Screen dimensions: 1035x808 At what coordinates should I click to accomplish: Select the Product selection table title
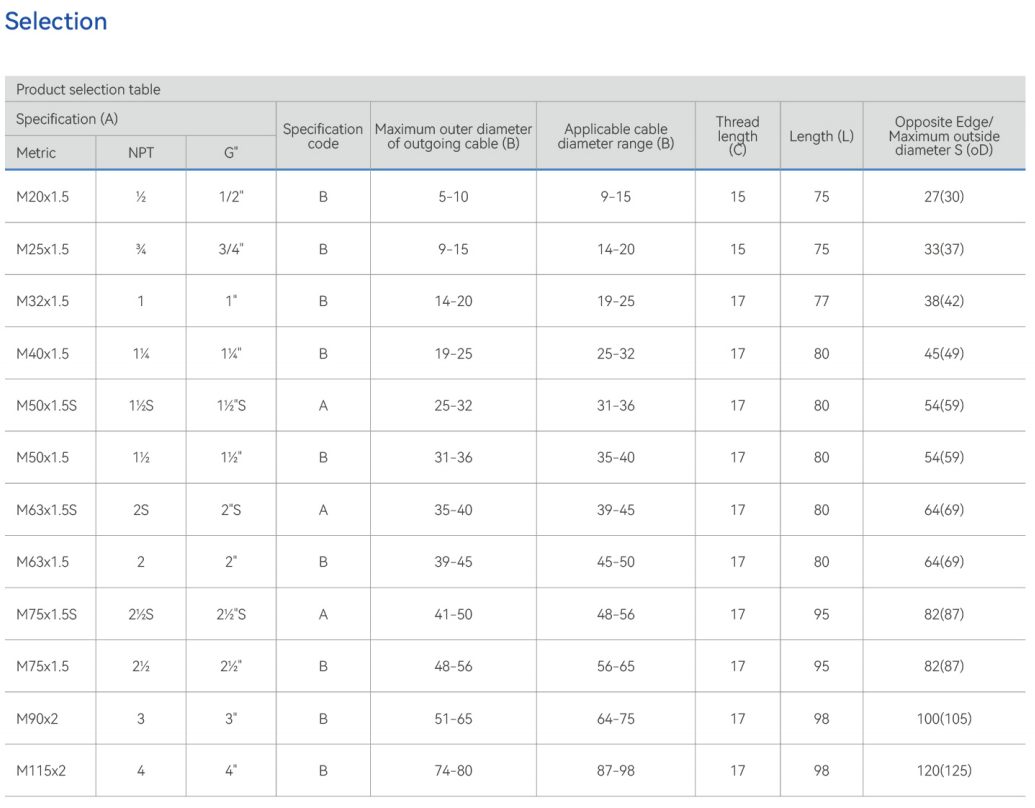[x=88, y=89]
